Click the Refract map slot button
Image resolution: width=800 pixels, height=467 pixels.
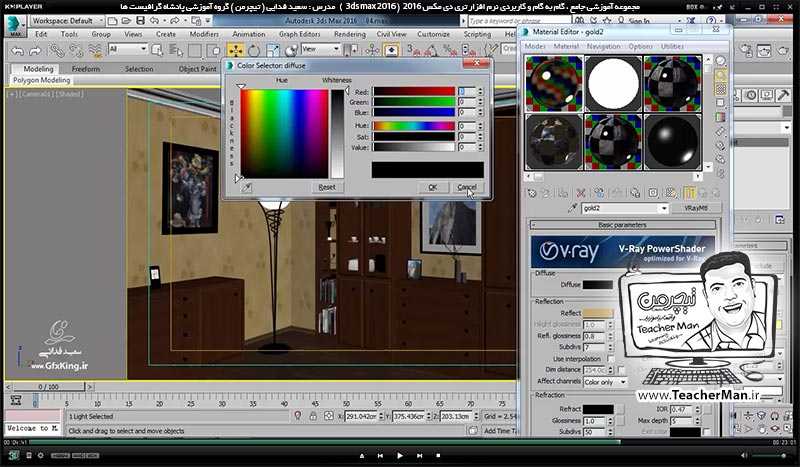click(620, 409)
